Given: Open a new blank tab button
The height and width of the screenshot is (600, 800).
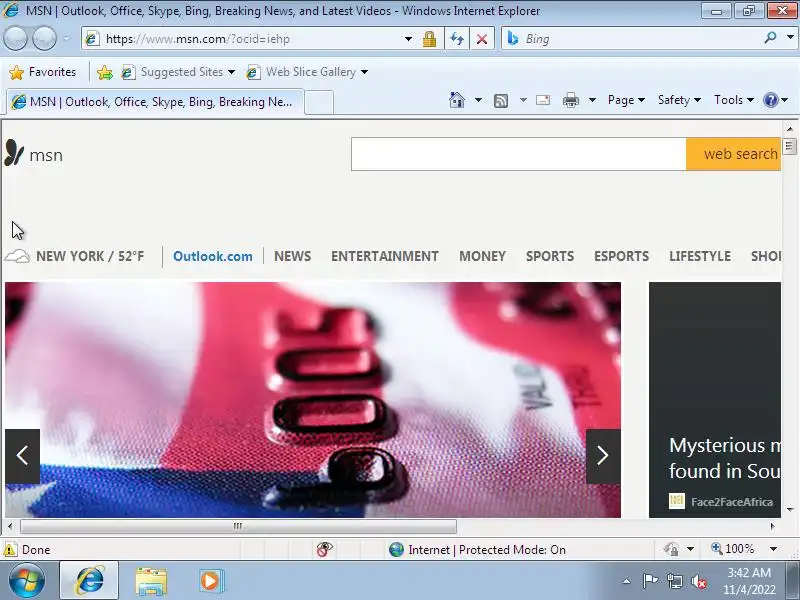Looking at the screenshot, I should 319,103.
